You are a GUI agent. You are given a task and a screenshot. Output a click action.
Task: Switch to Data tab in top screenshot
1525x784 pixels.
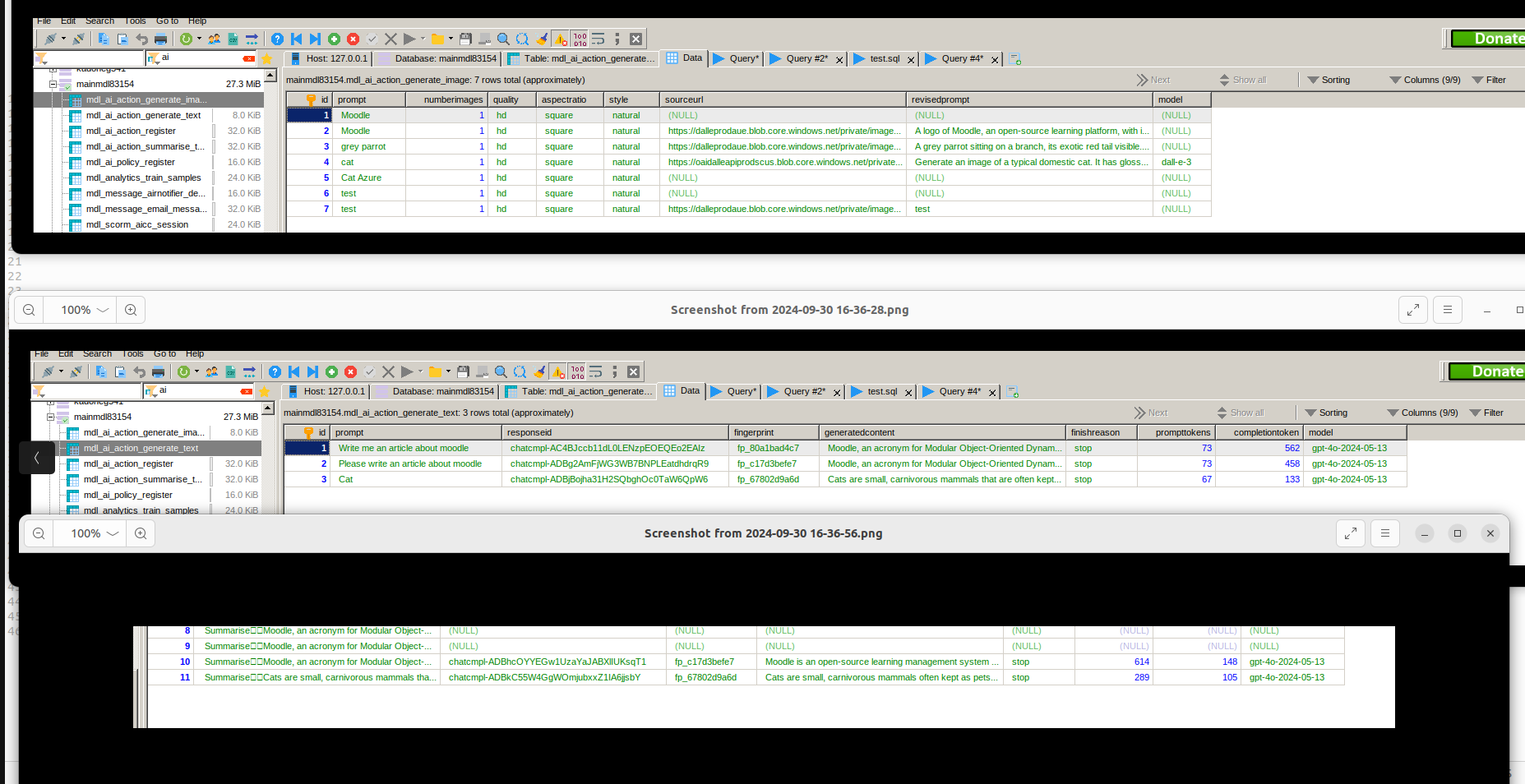[684, 58]
